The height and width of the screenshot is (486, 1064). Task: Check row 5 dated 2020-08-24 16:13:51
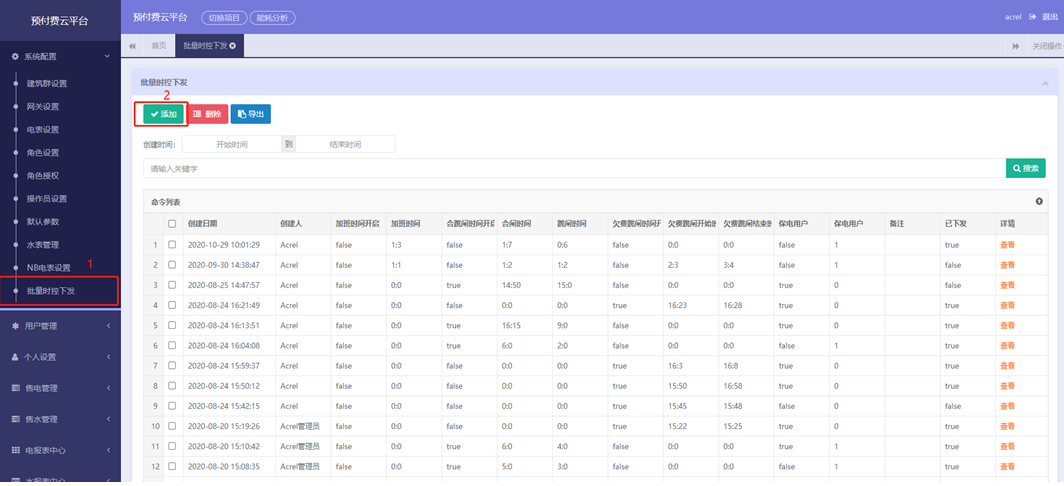click(x=172, y=325)
